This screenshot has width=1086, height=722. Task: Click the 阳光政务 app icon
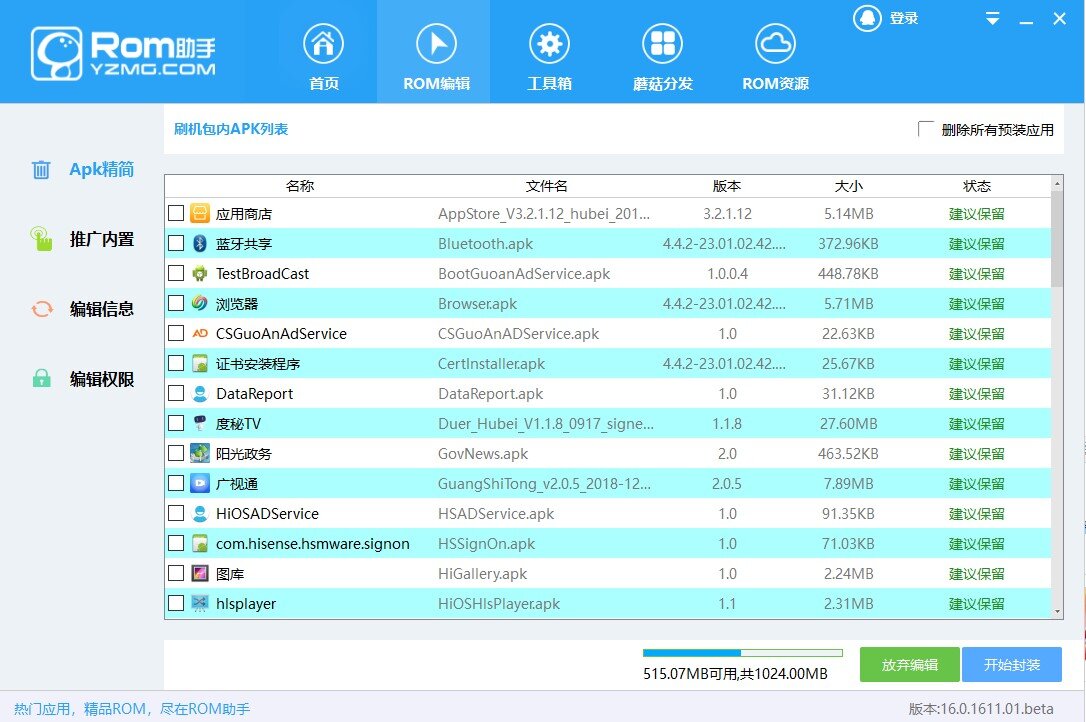click(x=199, y=453)
